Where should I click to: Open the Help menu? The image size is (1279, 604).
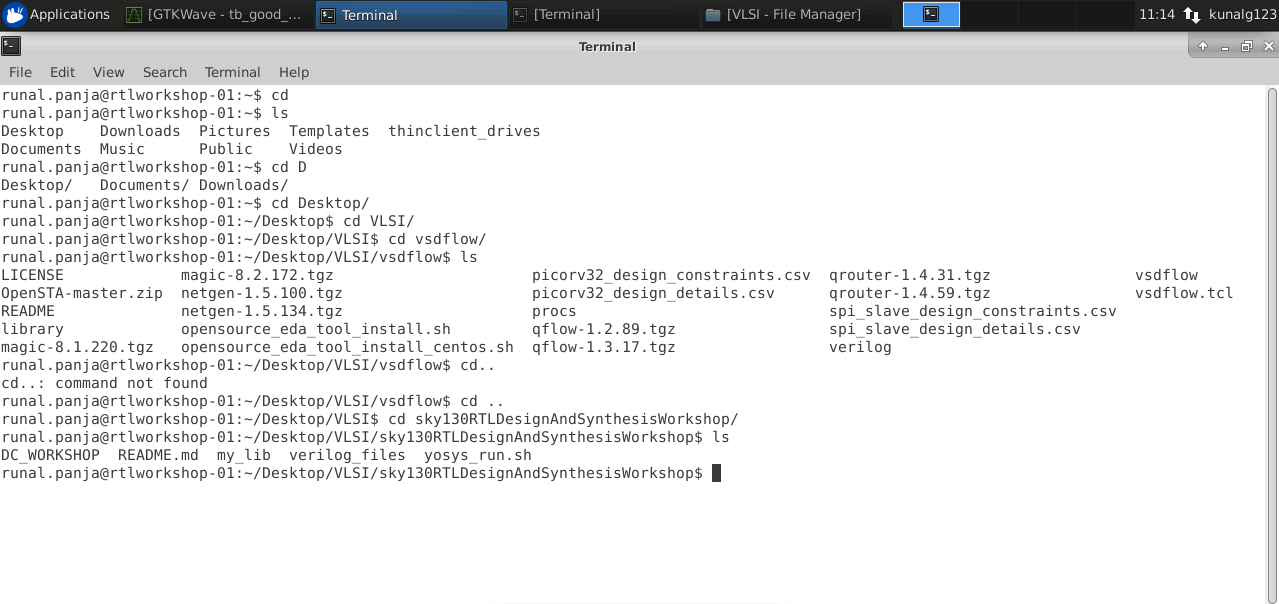click(x=293, y=72)
